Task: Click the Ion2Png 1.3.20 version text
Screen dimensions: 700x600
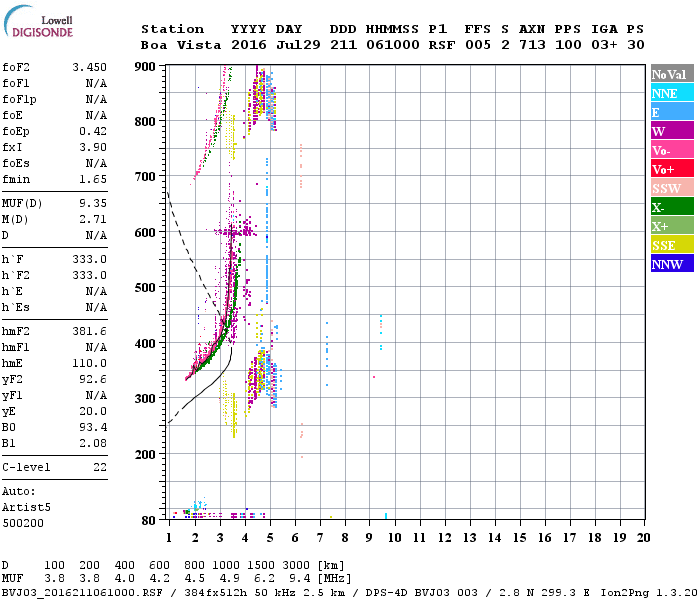Action: [x=648, y=593]
